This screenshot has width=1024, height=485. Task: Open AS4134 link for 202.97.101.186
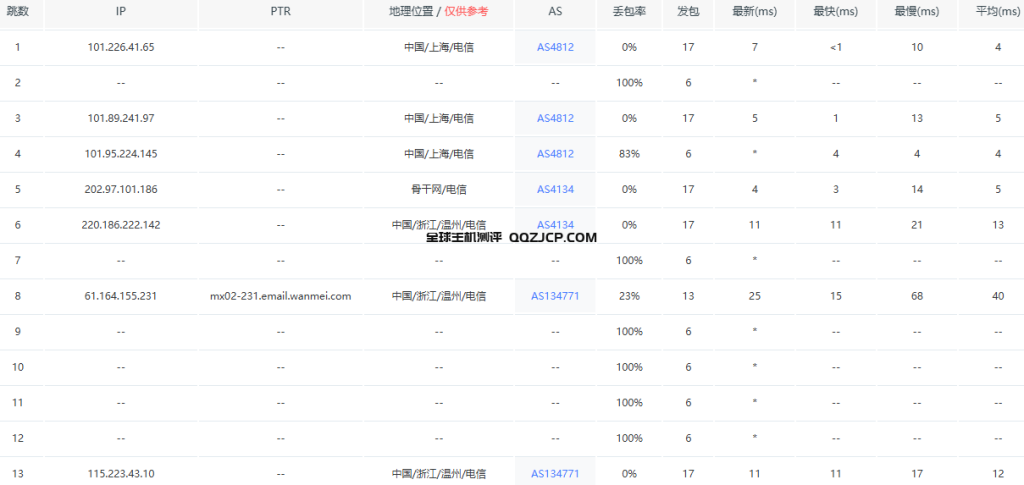[555, 189]
